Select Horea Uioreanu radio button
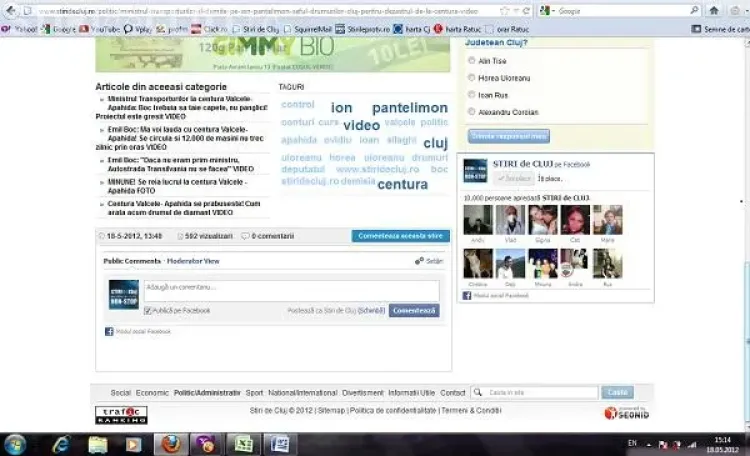This screenshot has height=456, width=750. pyautogui.click(x=472, y=78)
